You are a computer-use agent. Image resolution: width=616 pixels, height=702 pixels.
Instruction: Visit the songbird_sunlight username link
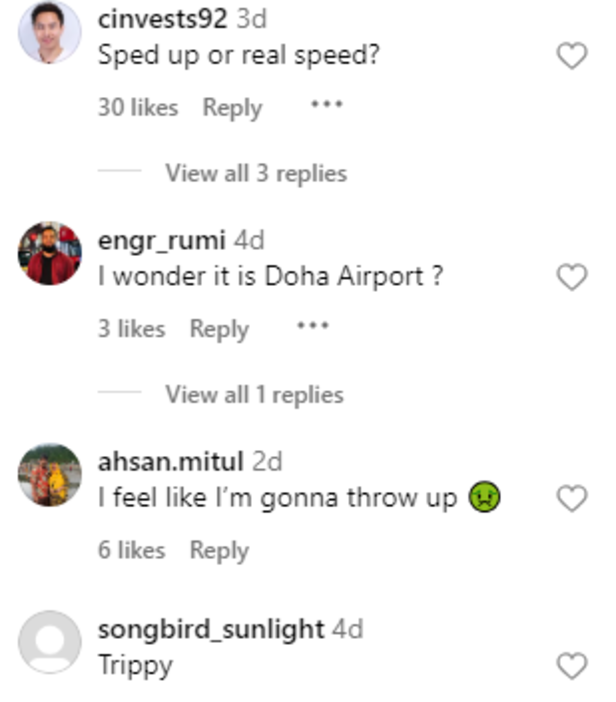[211, 629]
